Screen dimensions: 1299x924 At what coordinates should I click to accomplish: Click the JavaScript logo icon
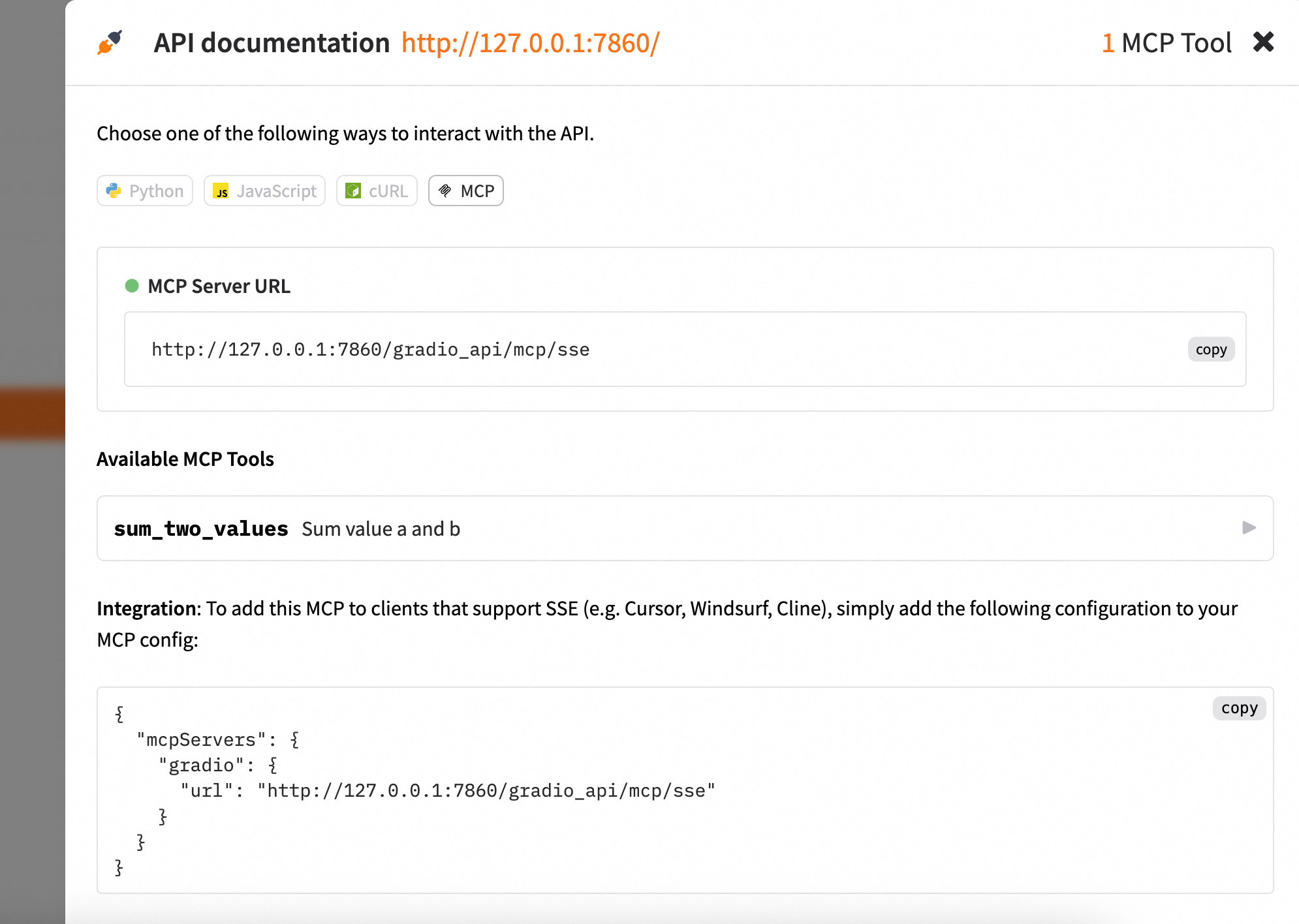coord(222,191)
